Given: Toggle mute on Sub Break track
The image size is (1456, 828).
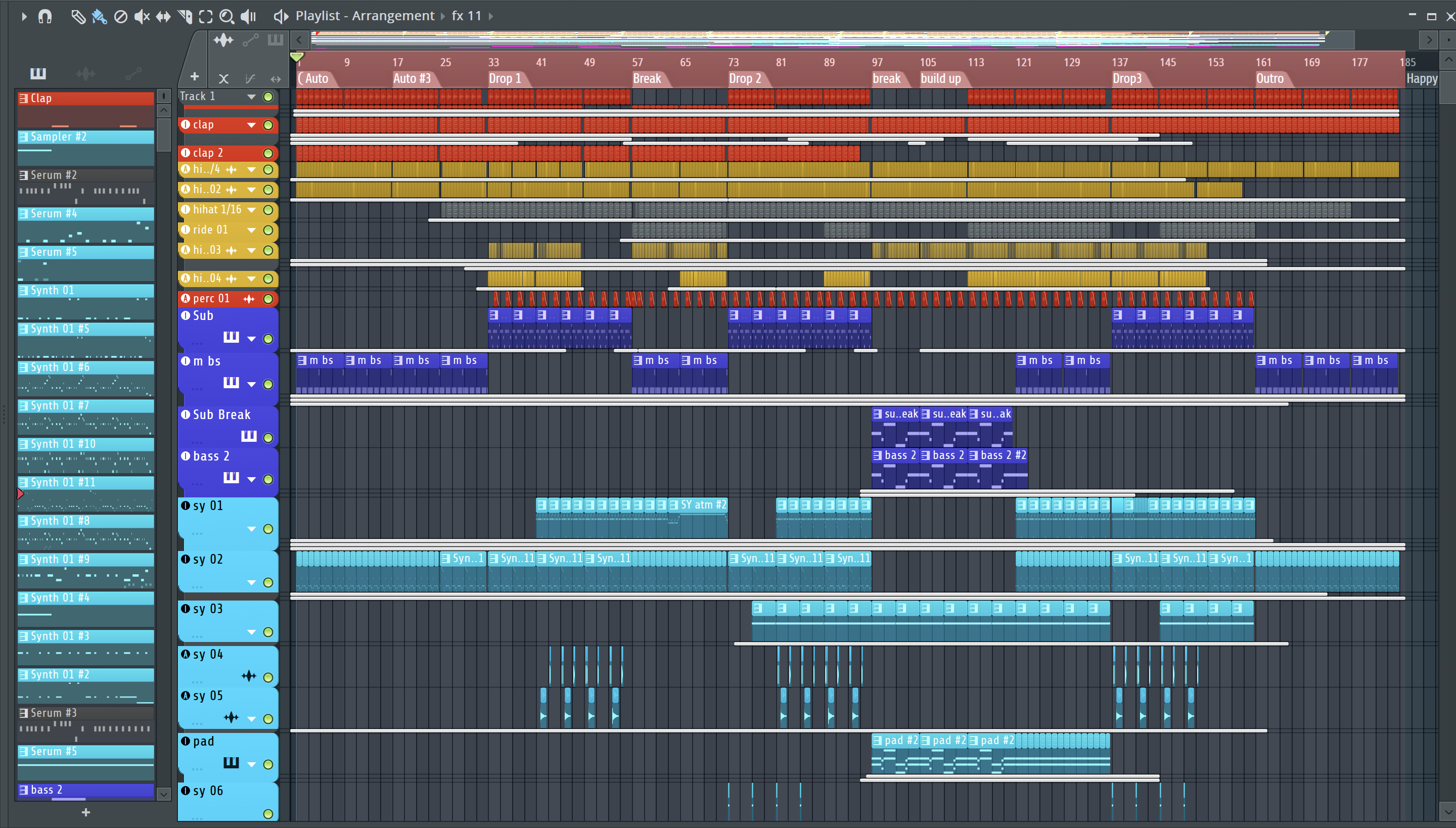Looking at the screenshot, I should pos(268,438).
